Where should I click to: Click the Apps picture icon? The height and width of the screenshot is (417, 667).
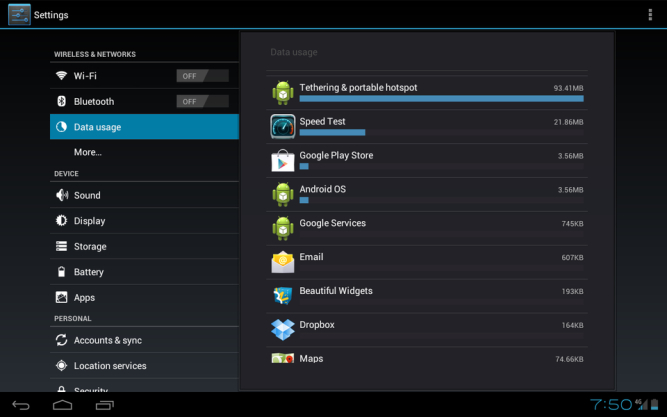(61, 297)
